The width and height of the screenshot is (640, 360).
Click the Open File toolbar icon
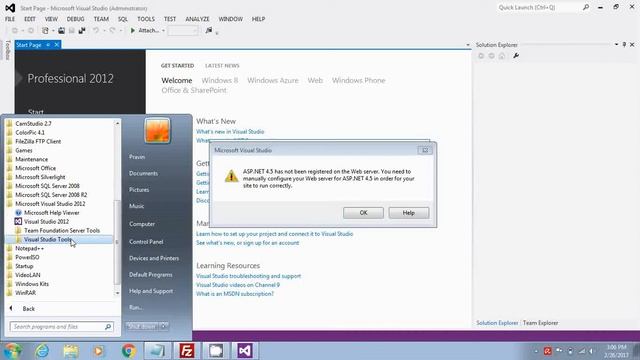tap(61, 31)
